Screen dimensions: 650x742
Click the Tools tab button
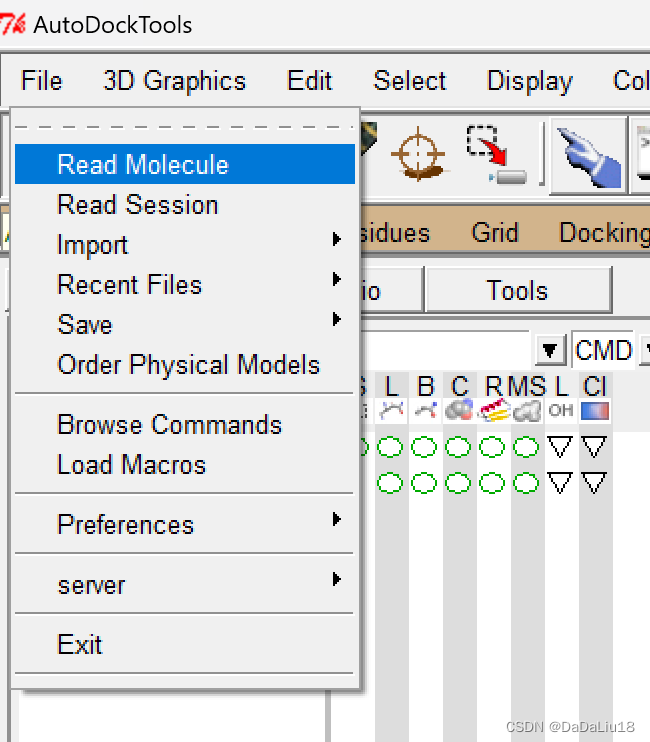pos(518,290)
